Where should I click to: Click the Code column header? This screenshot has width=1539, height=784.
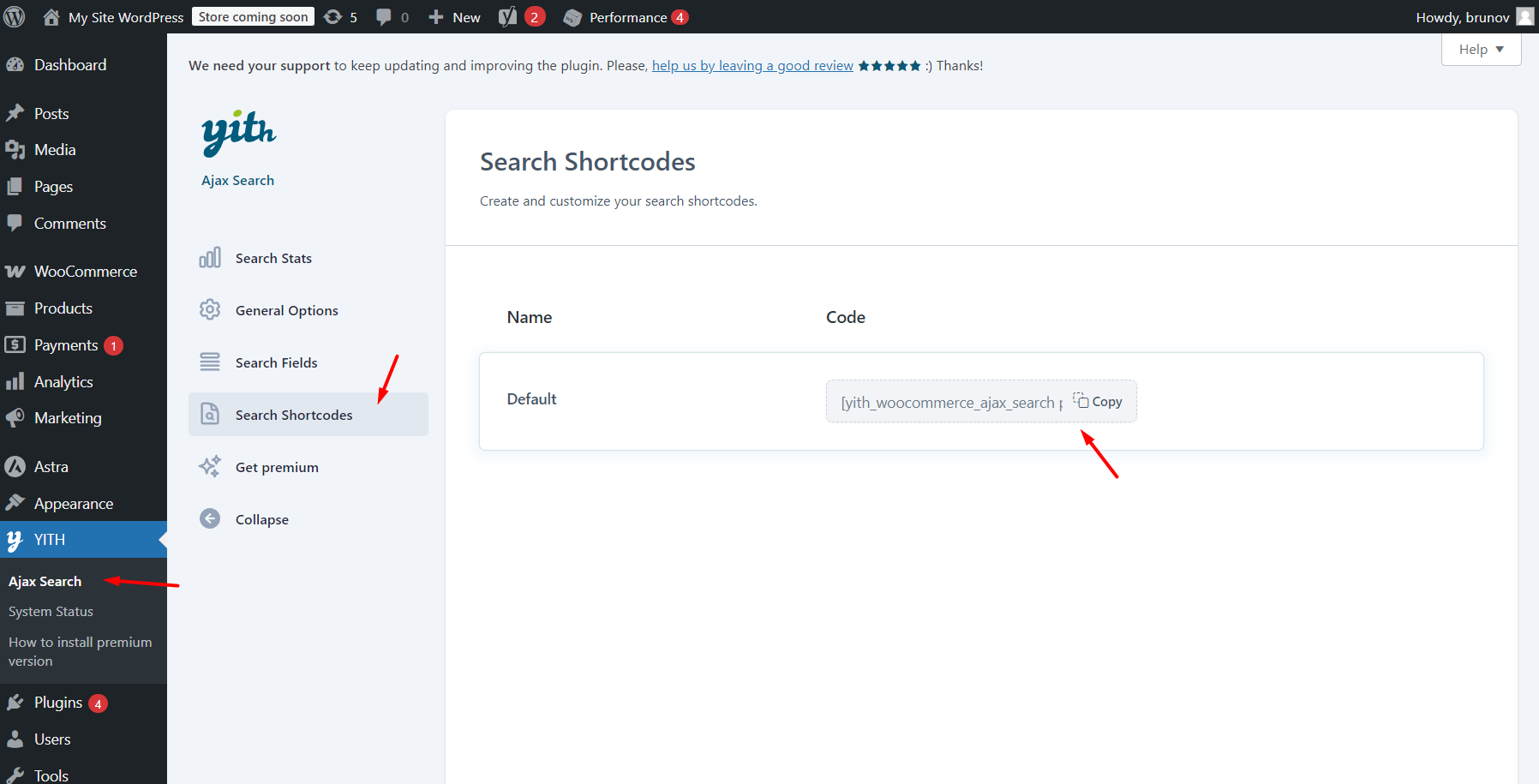pyautogui.click(x=846, y=317)
